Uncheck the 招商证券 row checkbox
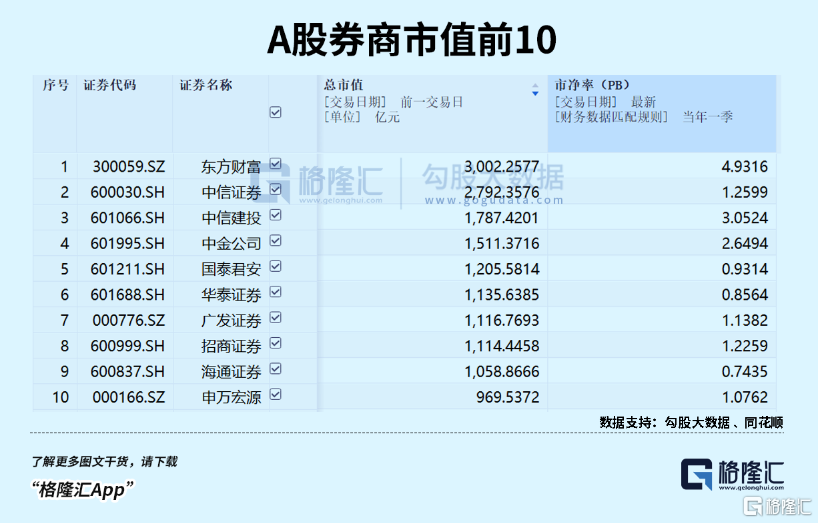 tap(275, 343)
